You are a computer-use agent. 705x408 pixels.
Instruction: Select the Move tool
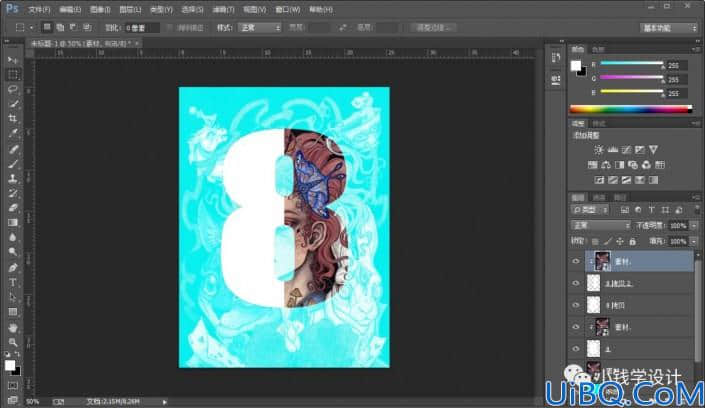coord(13,60)
